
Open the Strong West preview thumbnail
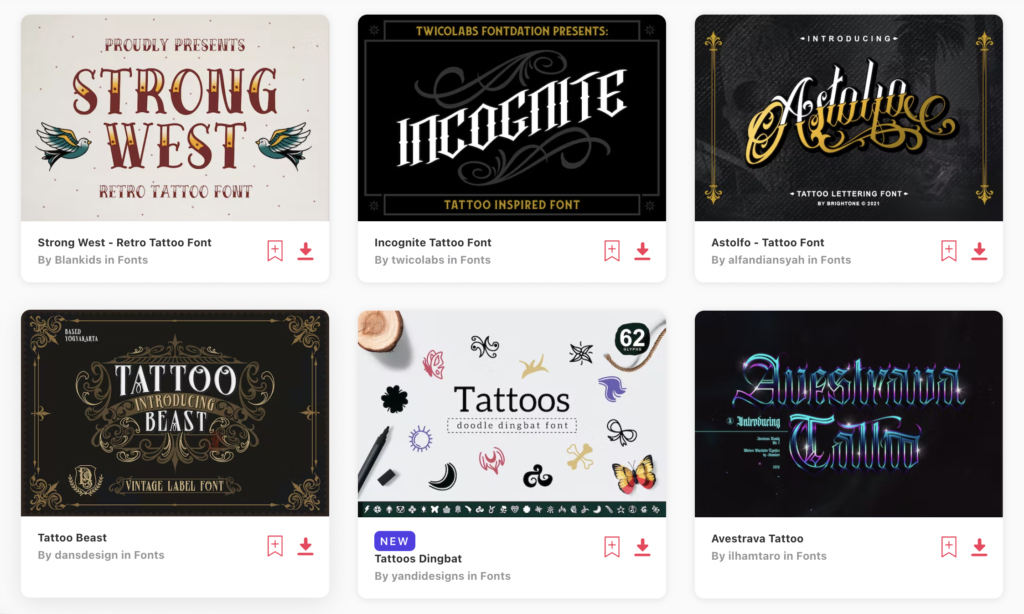point(175,118)
